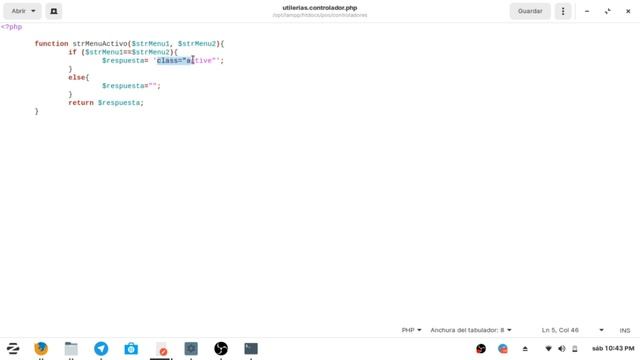640x360 pixels.
Task: Click the $strMenu2 parameter in function header
Action: (x=197, y=44)
